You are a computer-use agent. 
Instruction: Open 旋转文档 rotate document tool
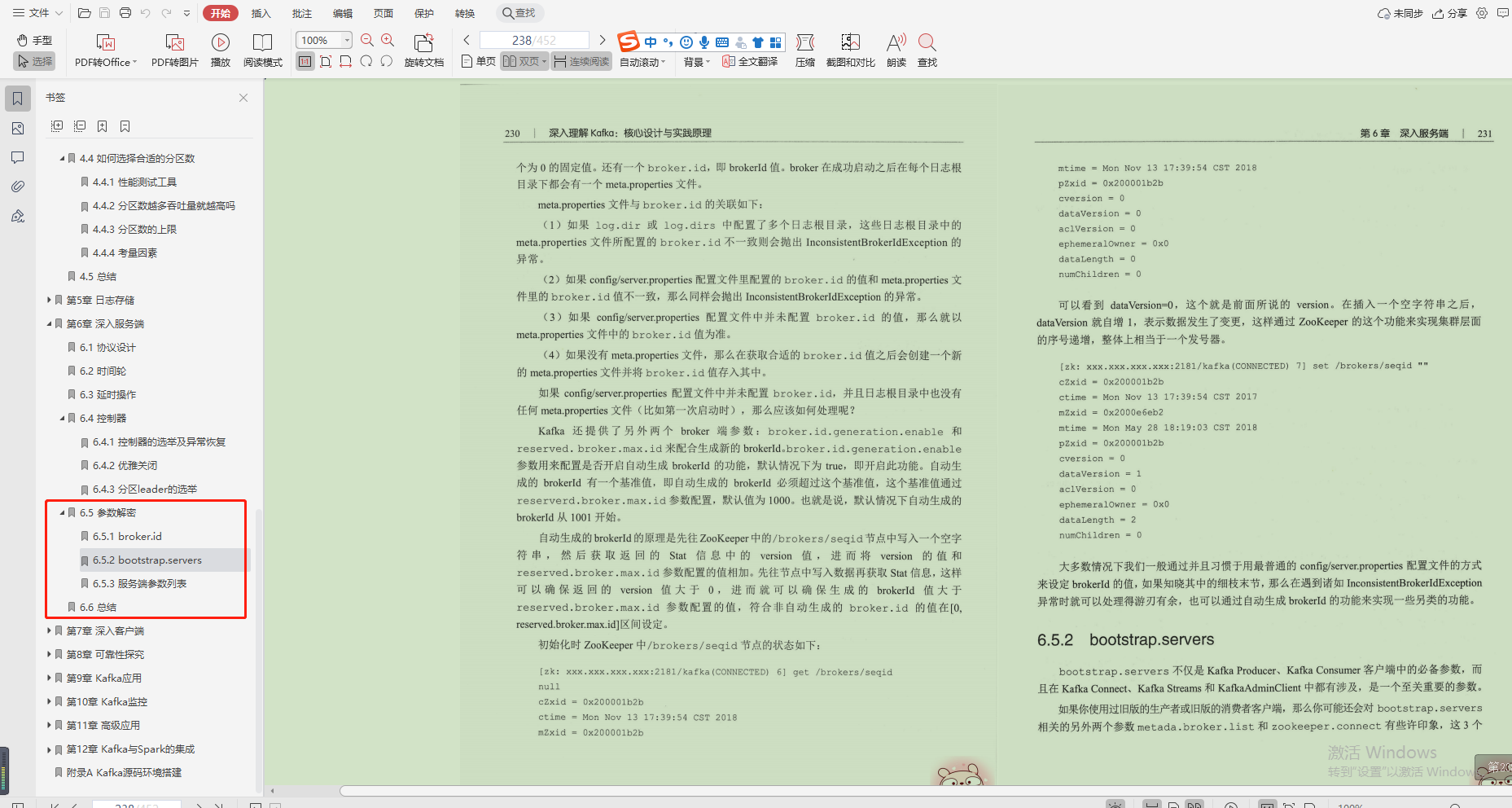pos(424,50)
